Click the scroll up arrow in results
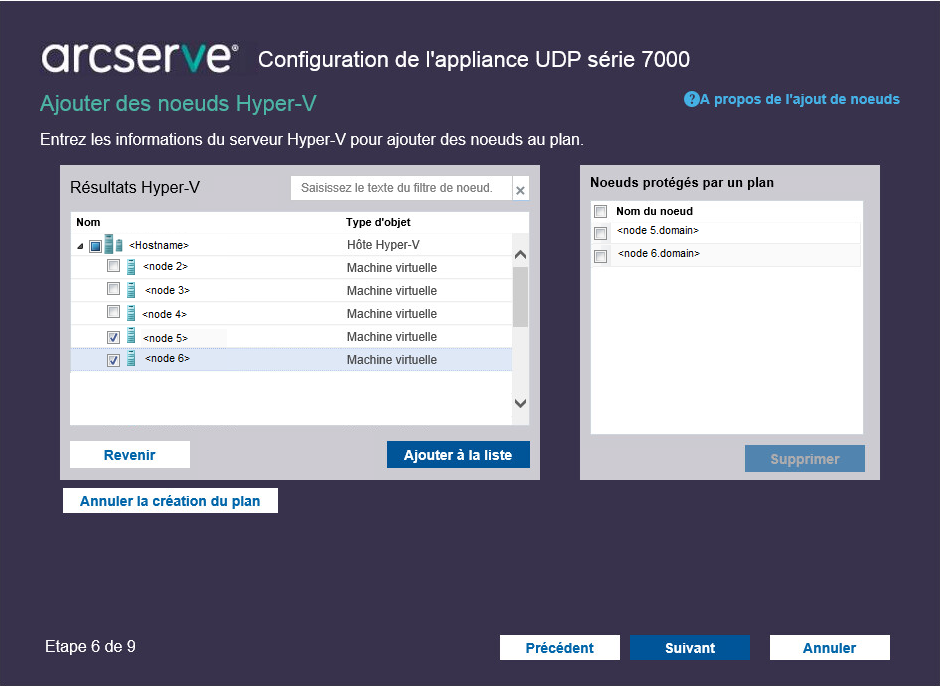This screenshot has height=686, width=940. (x=520, y=254)
